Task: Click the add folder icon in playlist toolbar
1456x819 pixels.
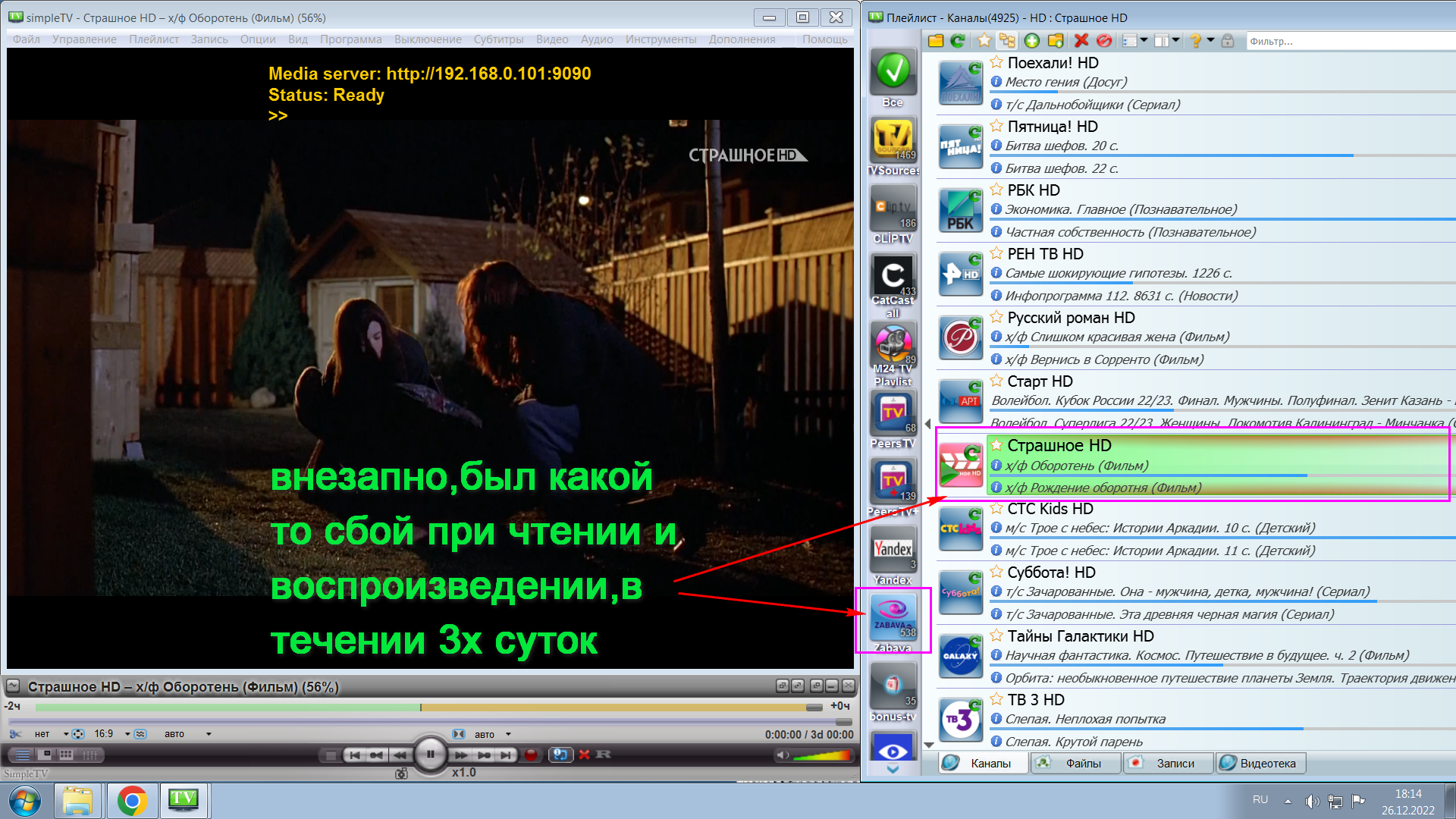Action: click(1056, 41)
